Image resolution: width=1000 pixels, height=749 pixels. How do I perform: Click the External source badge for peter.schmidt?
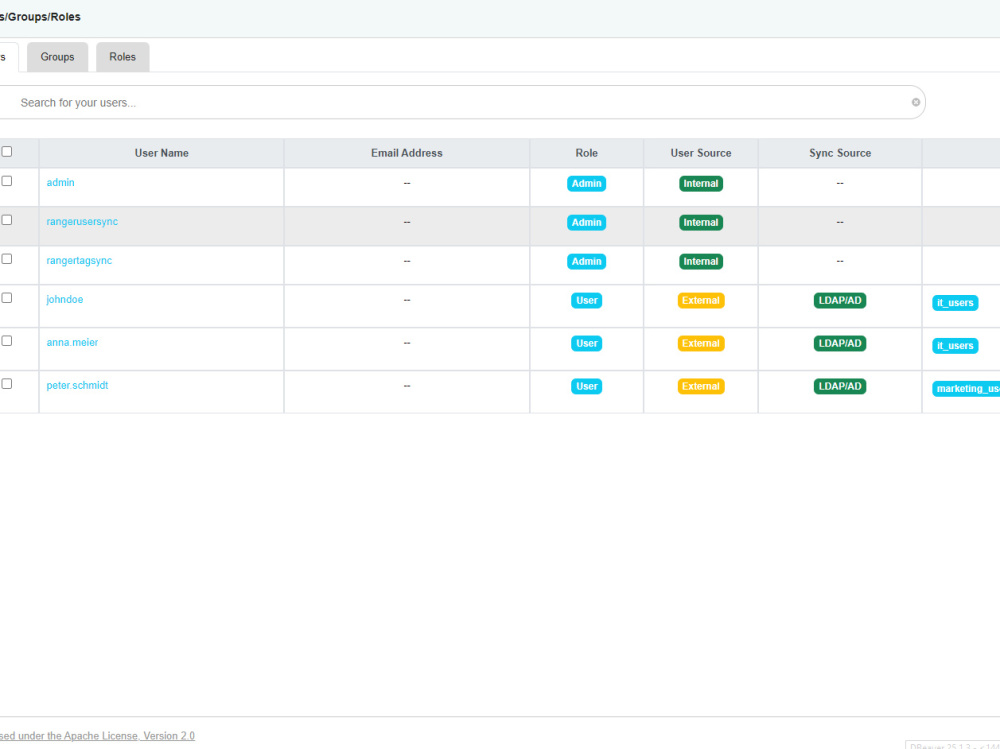701,386
